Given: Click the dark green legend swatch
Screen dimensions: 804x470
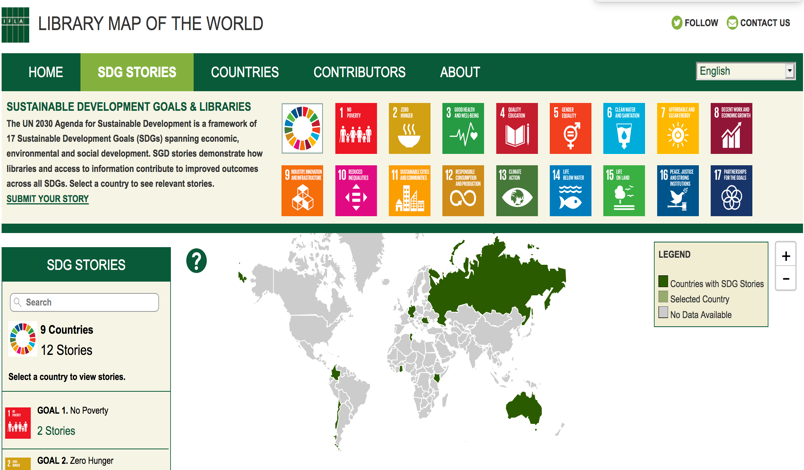Looking at the screenshot, I should tap(663, 281).
